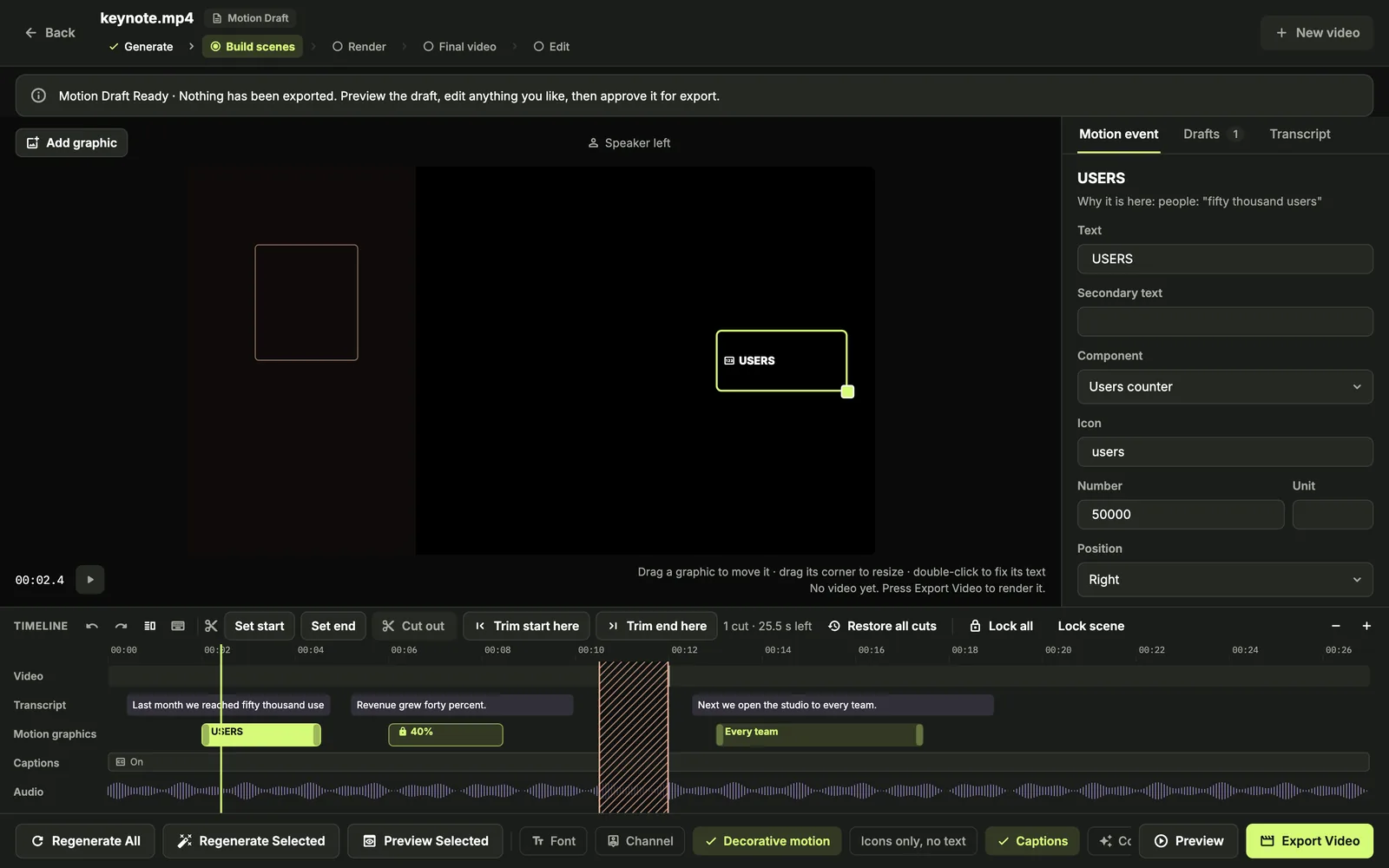Toggle Lock all graphics
This screenshot has height=868, width=1389.
click(x=1001, y=626)
